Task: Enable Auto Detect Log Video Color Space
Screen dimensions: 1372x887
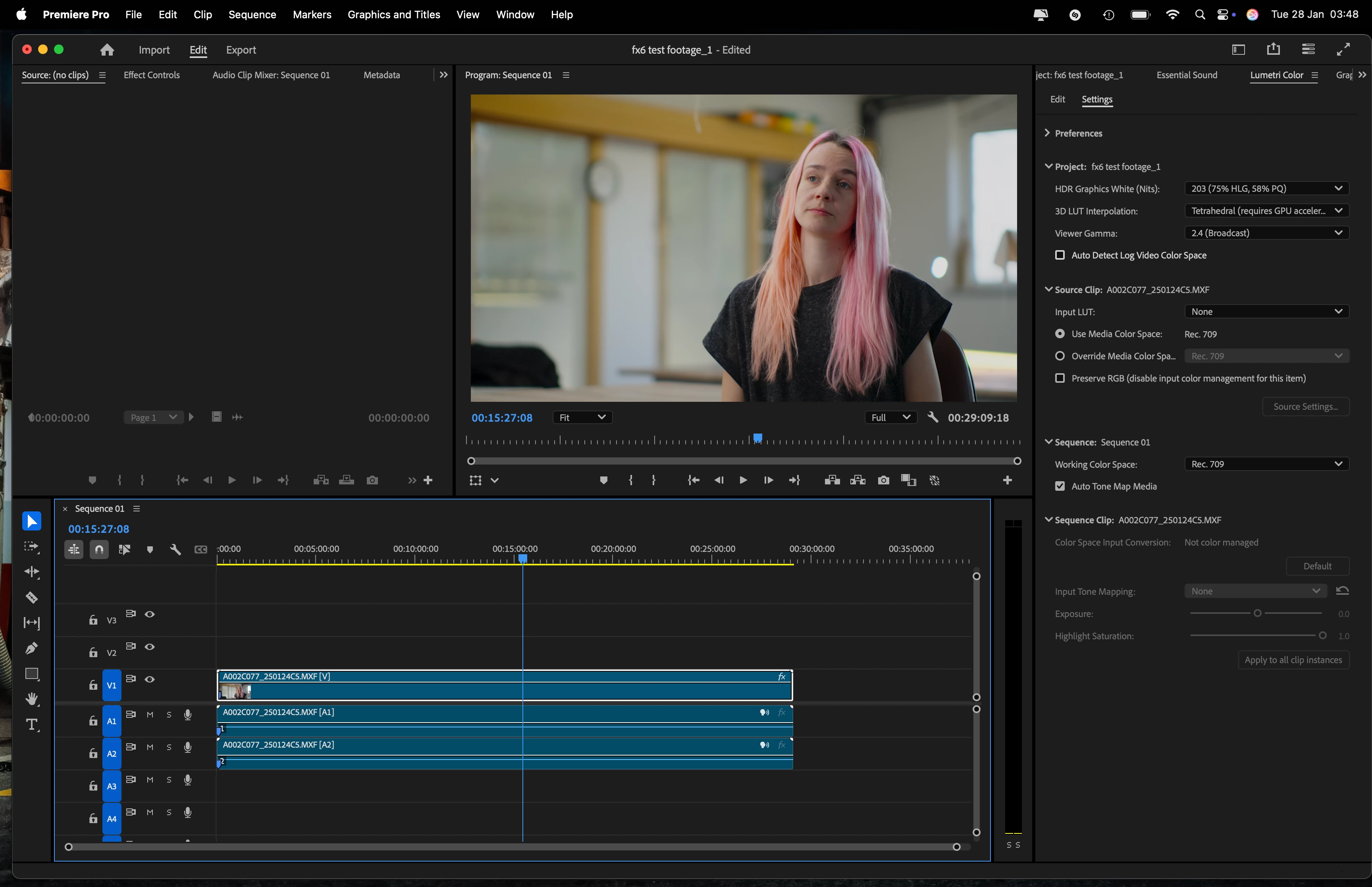Action: (x=1060, y=255)
